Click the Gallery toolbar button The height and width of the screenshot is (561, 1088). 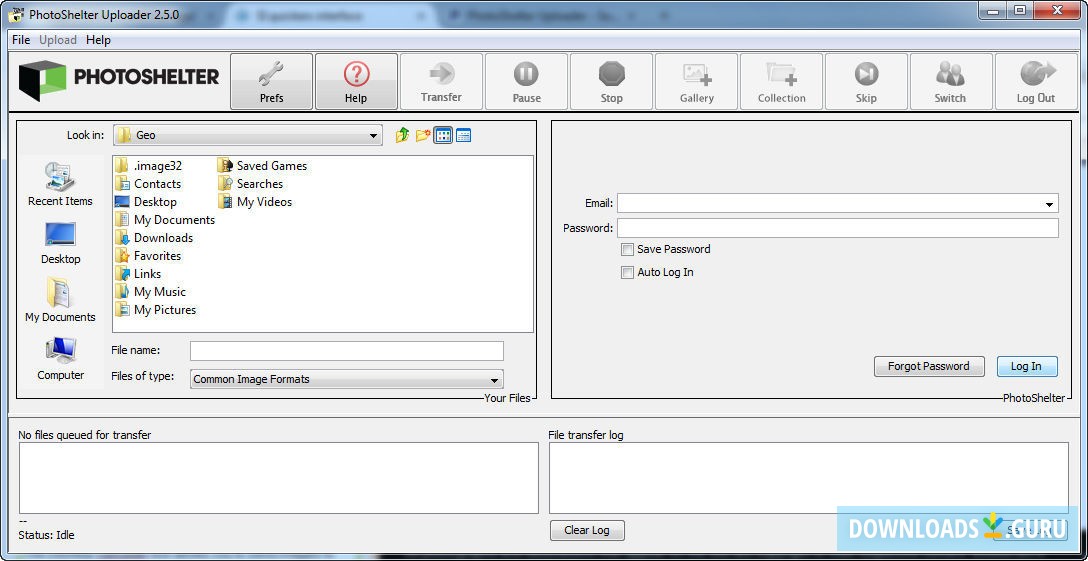(x=697, y=81)
